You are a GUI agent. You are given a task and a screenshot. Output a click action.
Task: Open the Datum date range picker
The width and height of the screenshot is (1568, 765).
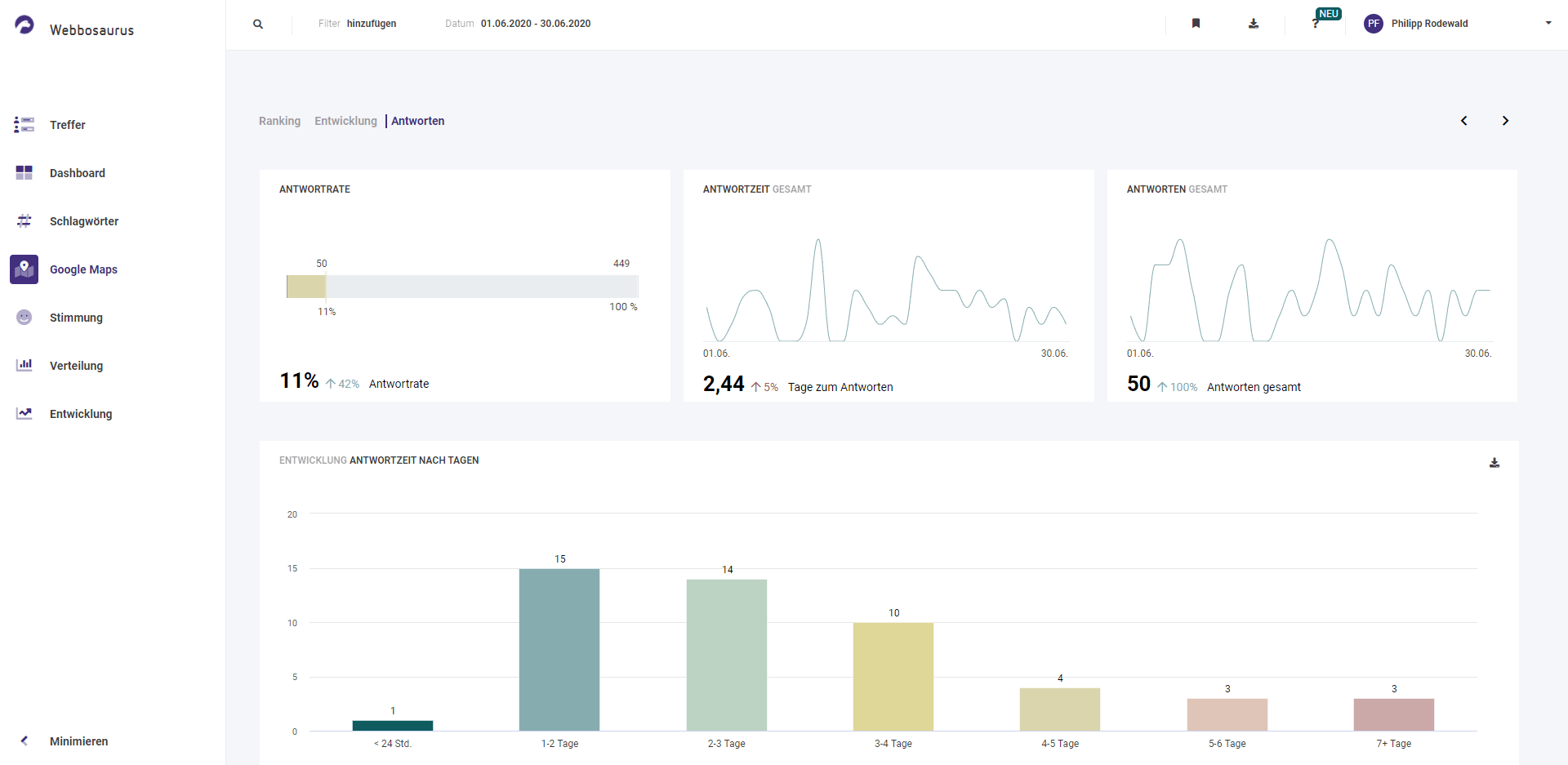click(518, 24)
